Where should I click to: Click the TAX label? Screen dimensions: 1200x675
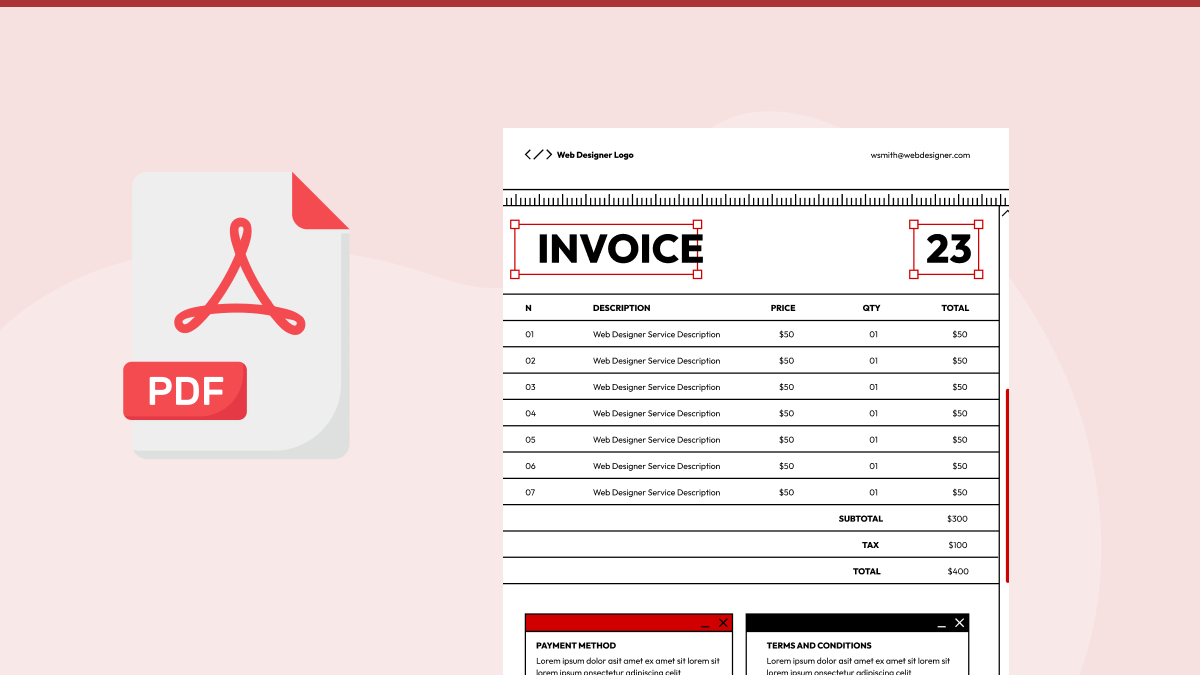pyautogui.click(x=871, y=545)
